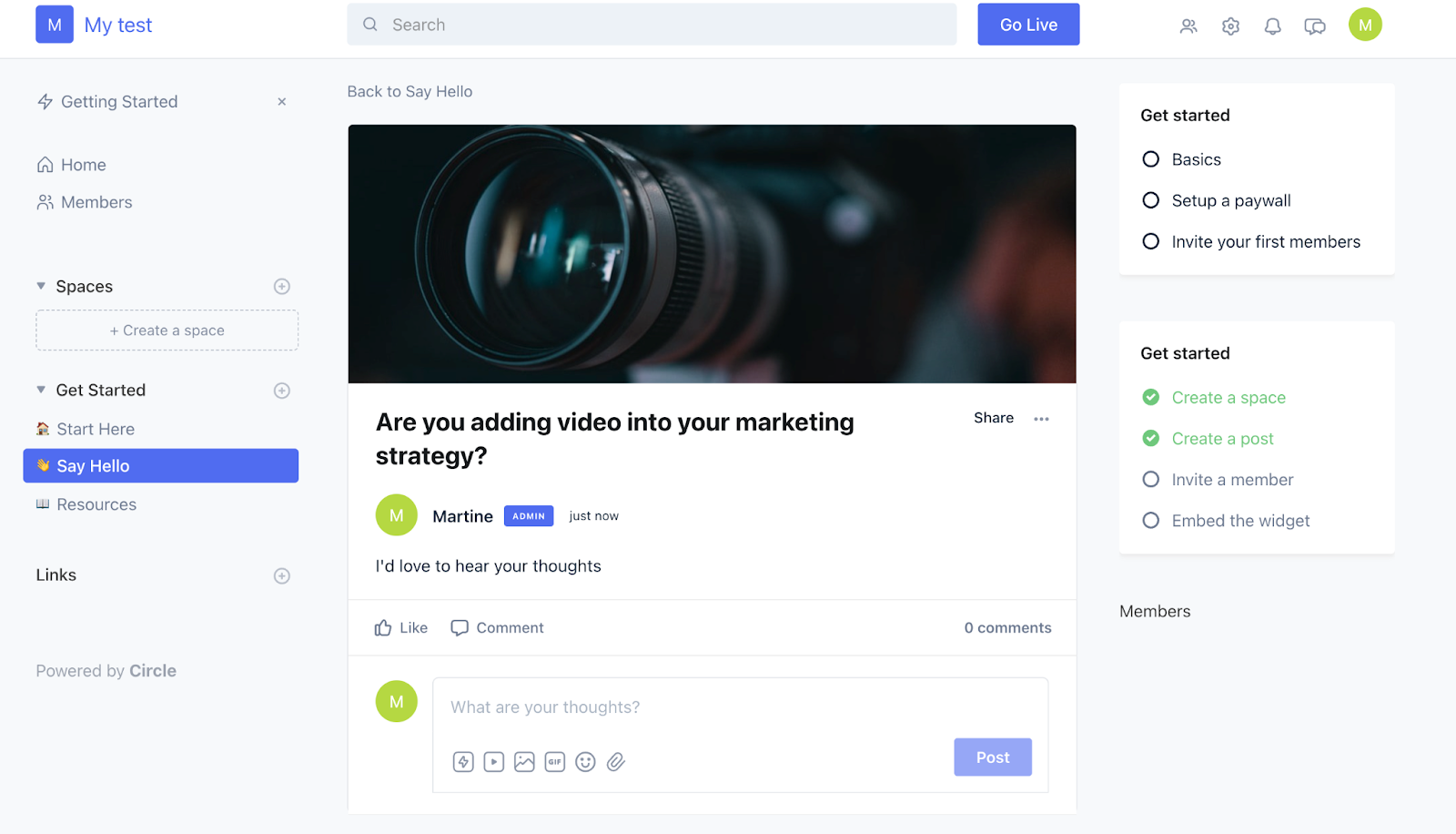
Task: Navigate back to Say Hello
Action: (409, 91)
